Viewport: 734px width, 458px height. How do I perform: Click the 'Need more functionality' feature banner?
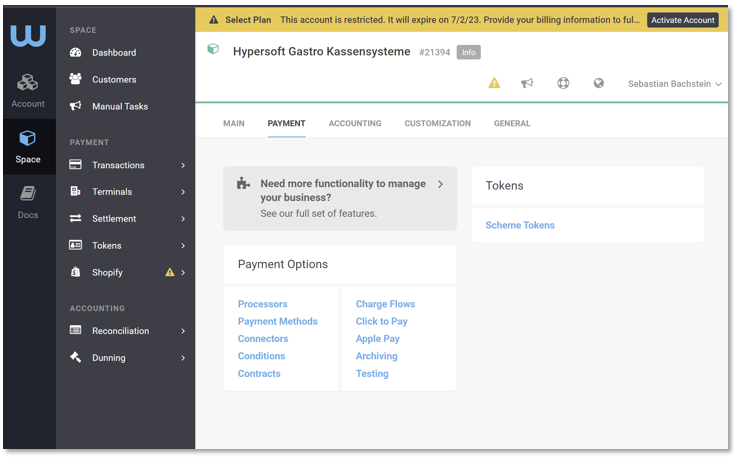point(340,198)
